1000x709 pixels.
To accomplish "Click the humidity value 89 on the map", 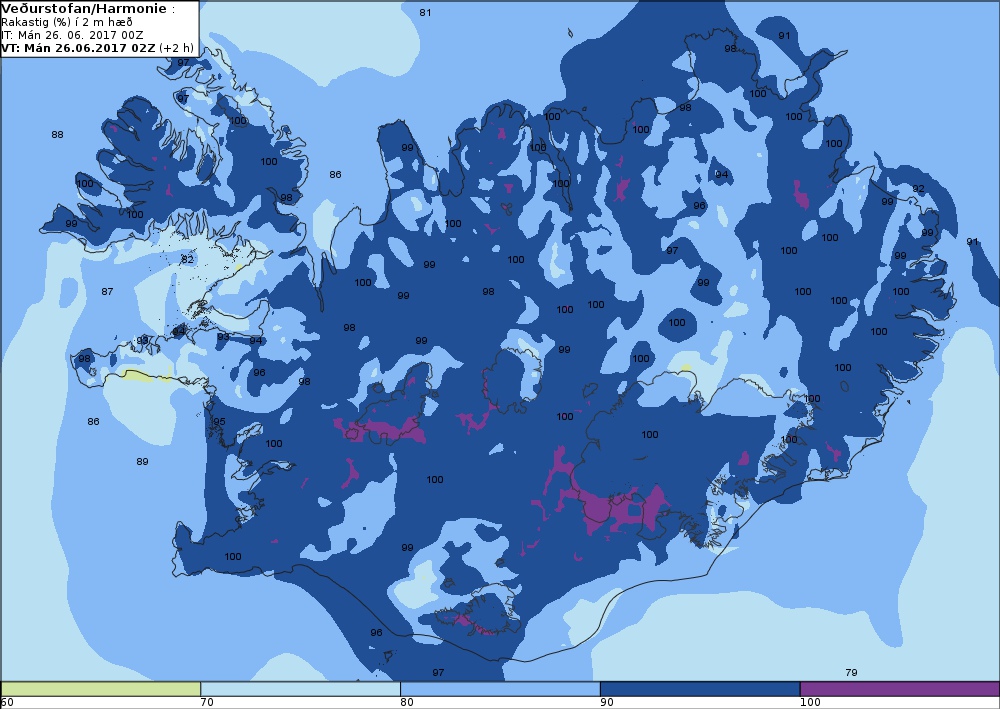I will [x=142, y=462].
